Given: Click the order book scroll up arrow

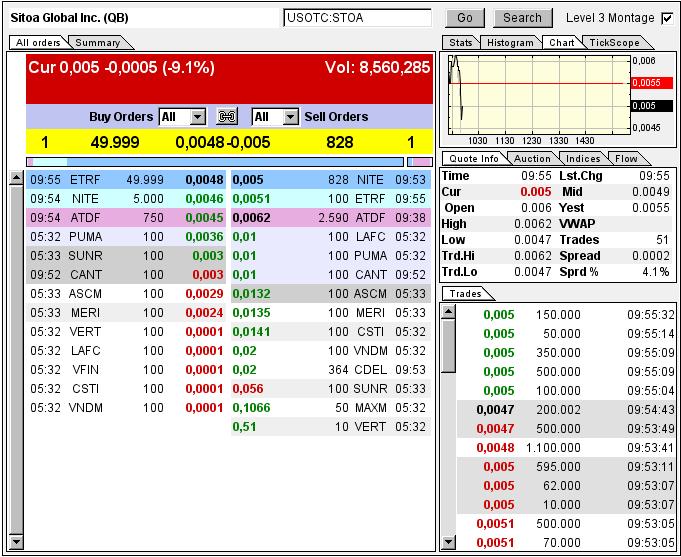Looking at the screenshot, I should tap(16, 178).
